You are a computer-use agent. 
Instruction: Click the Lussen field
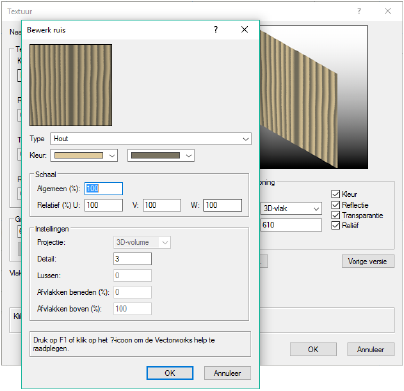click(x=132, y=275)
